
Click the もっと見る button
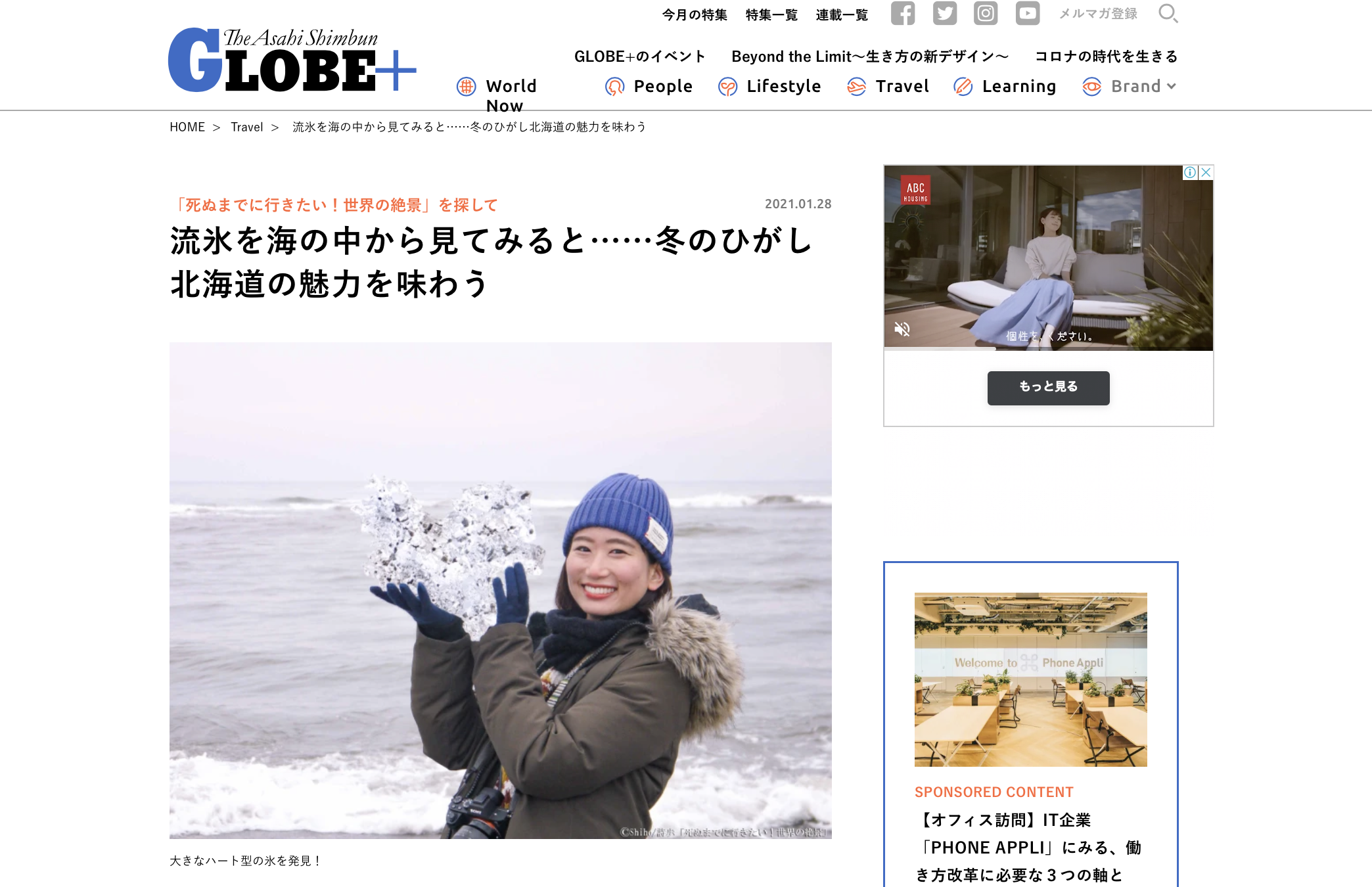1048,388
